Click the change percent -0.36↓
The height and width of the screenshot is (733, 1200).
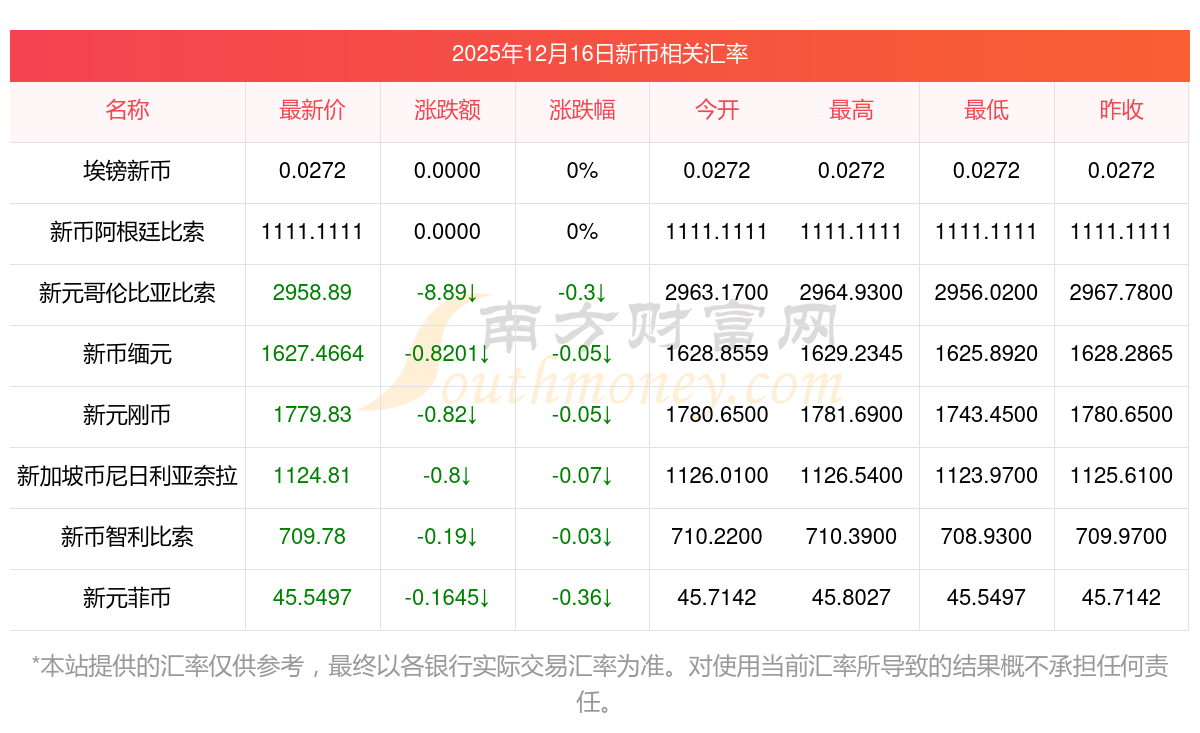click(582, 598)
